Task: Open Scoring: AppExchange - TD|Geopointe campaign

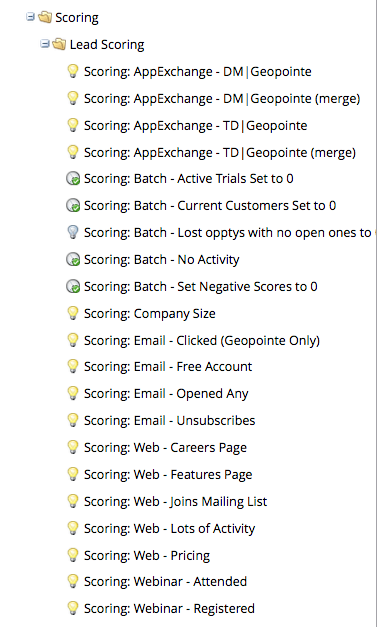Action: [195, 126]
